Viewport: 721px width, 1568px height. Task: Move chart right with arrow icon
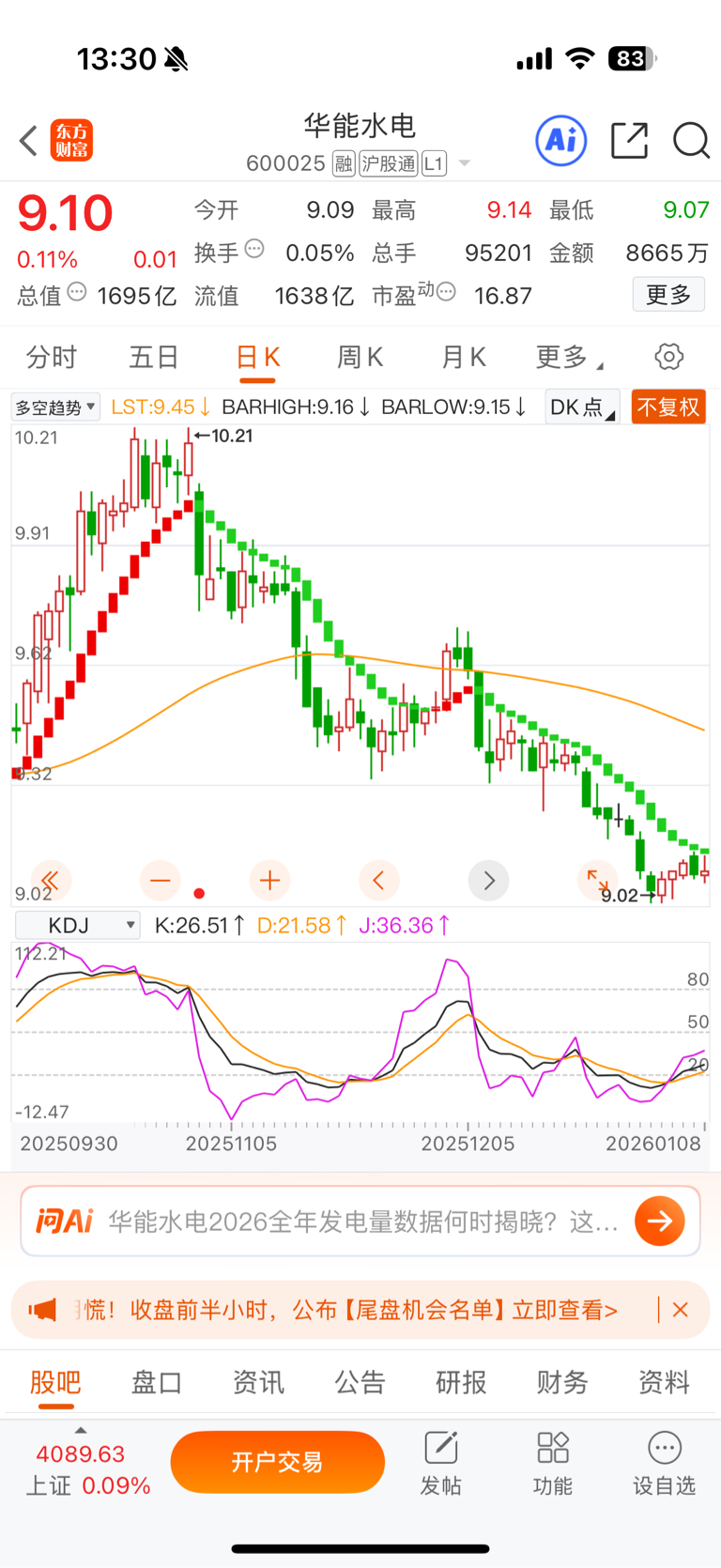click(x=489, y=881)
